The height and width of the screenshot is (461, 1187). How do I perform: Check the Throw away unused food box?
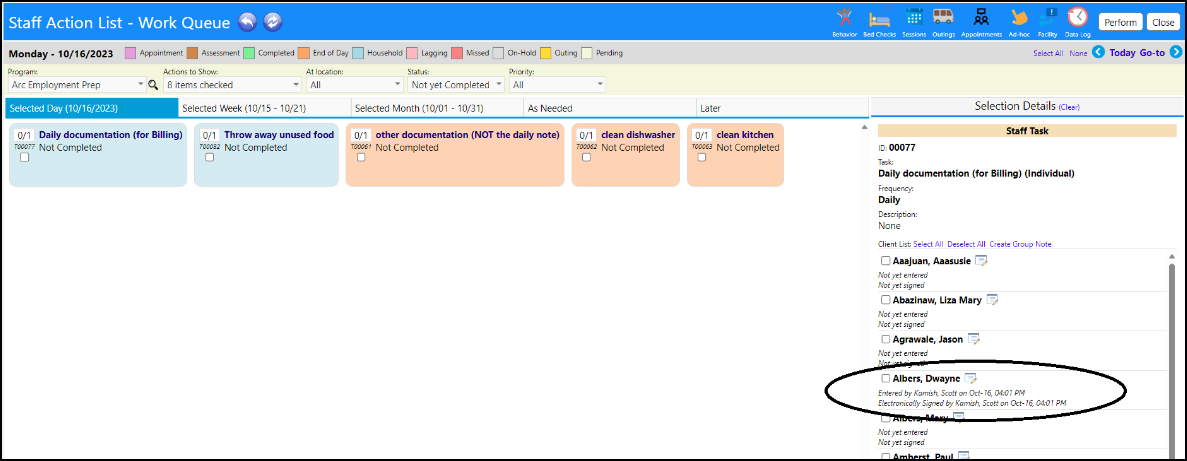(x=210, y=157)
